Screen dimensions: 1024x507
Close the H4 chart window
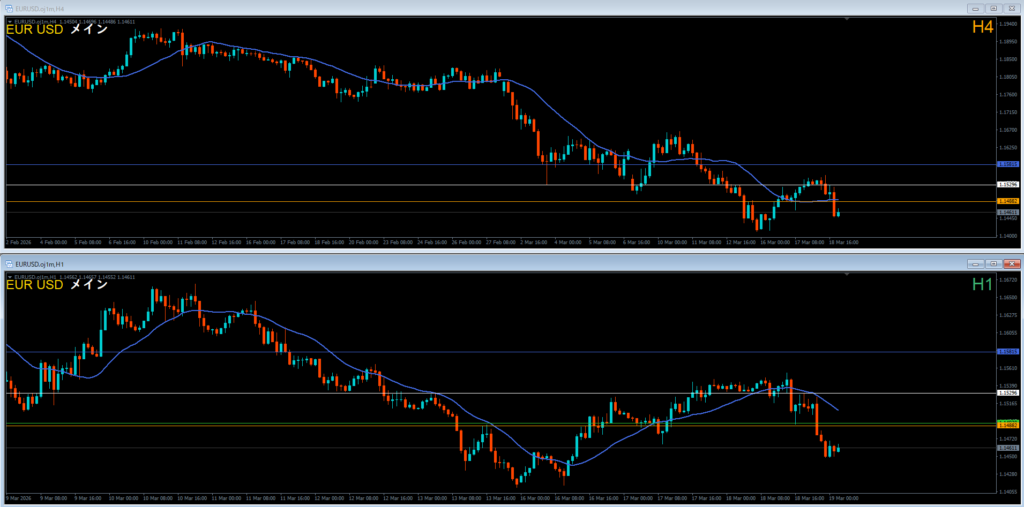[1010, 7]
